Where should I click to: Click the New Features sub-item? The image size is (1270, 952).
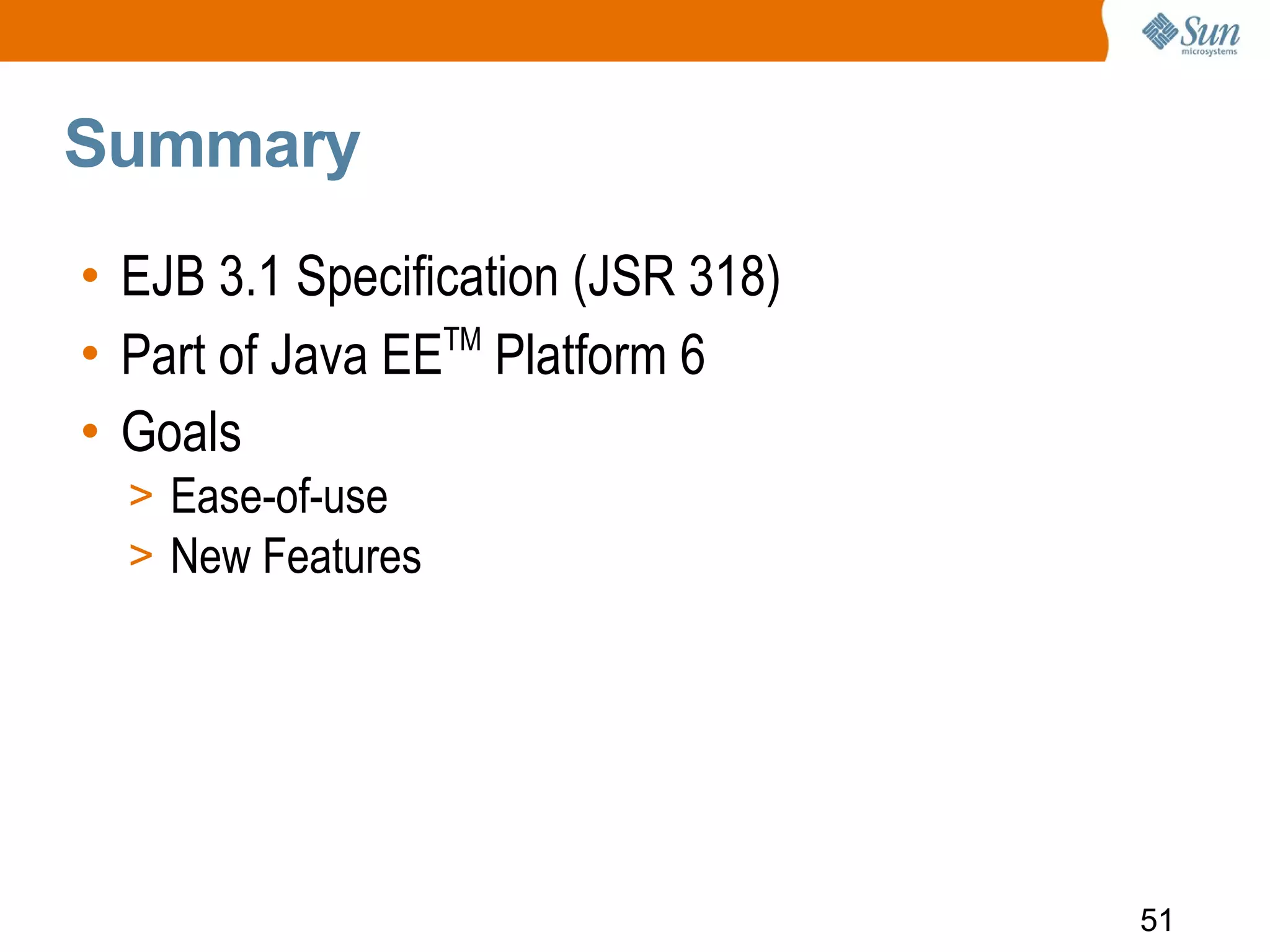[295, 556]
